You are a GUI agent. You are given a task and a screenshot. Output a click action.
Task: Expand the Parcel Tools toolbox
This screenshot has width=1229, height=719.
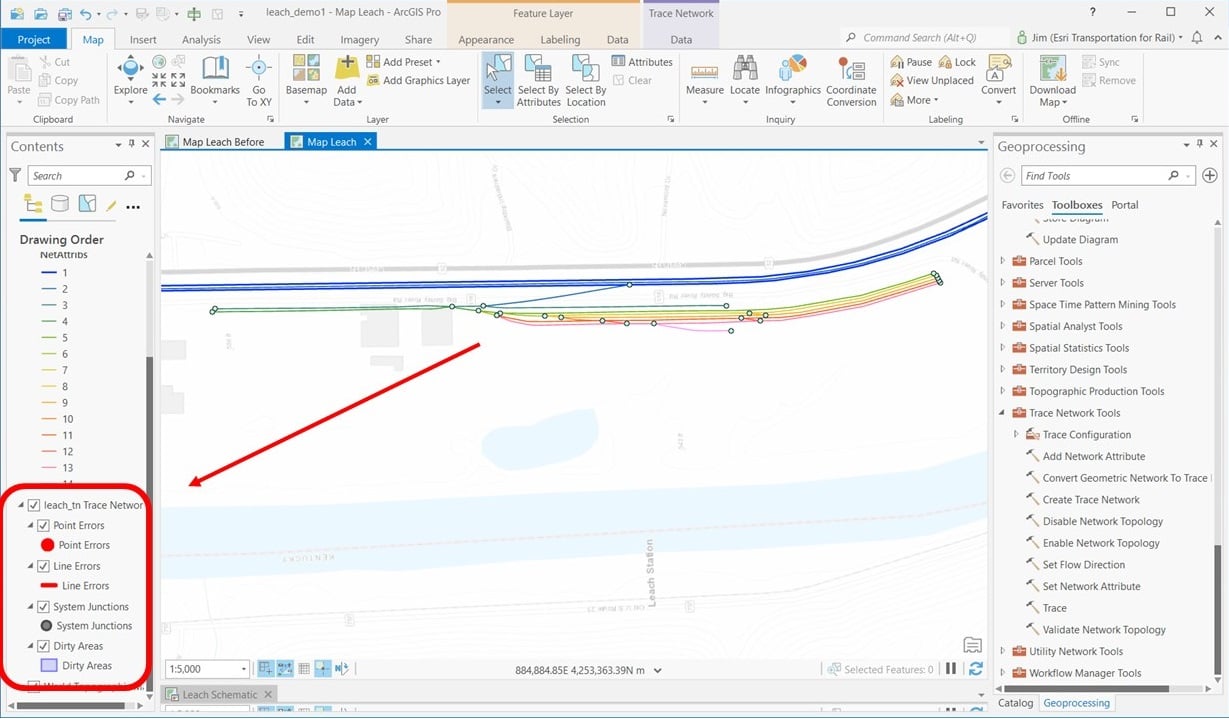point(1003,261)
